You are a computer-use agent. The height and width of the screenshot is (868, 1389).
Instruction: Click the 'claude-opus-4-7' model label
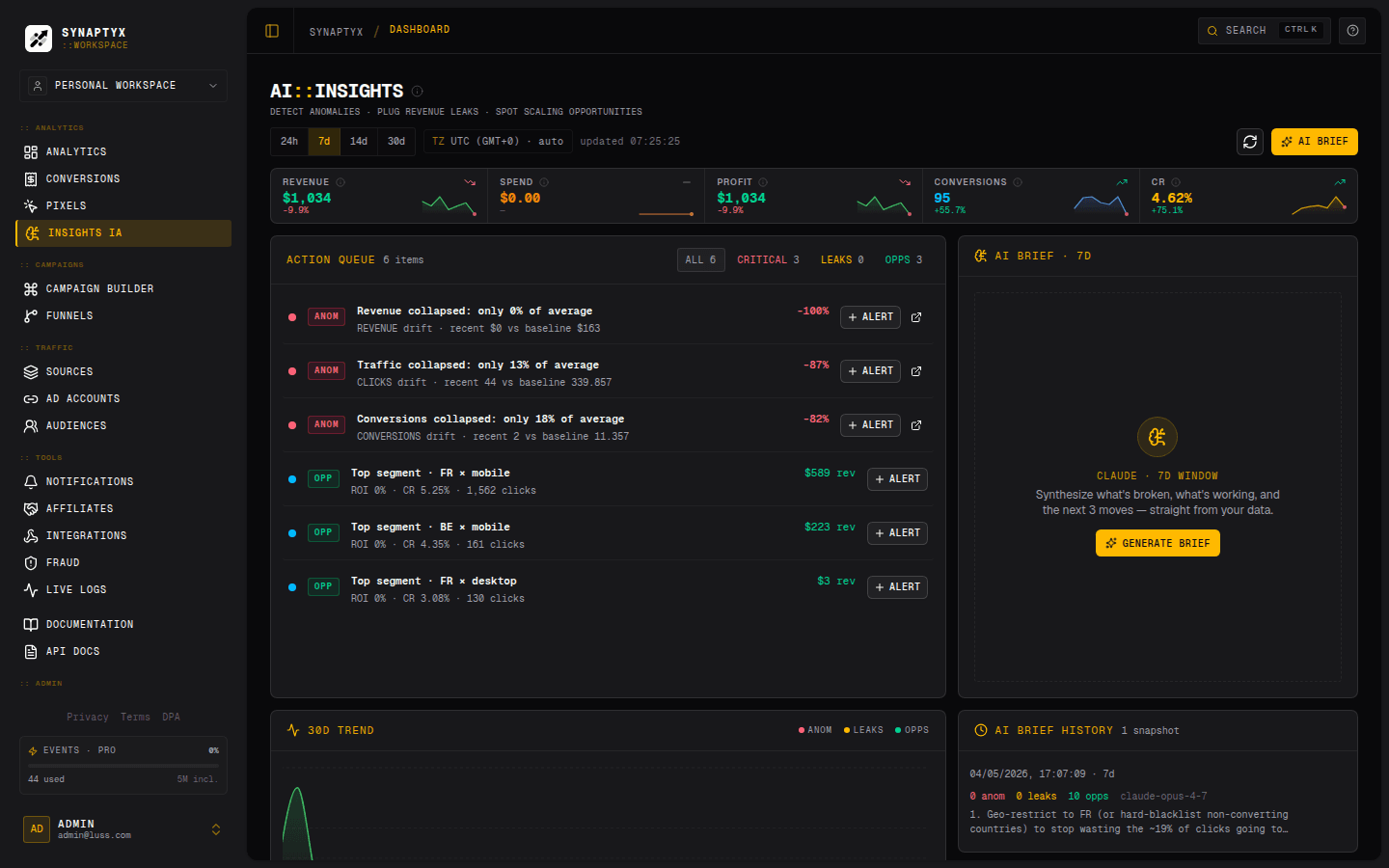click(x=1163, y=797)
